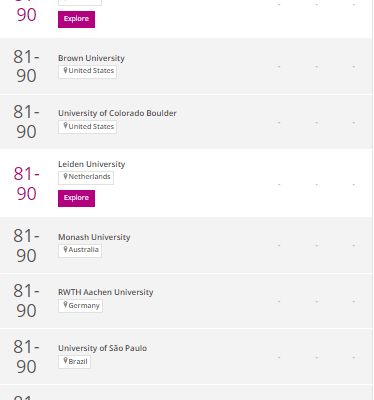Select the Australia location tag

[80, 251]
